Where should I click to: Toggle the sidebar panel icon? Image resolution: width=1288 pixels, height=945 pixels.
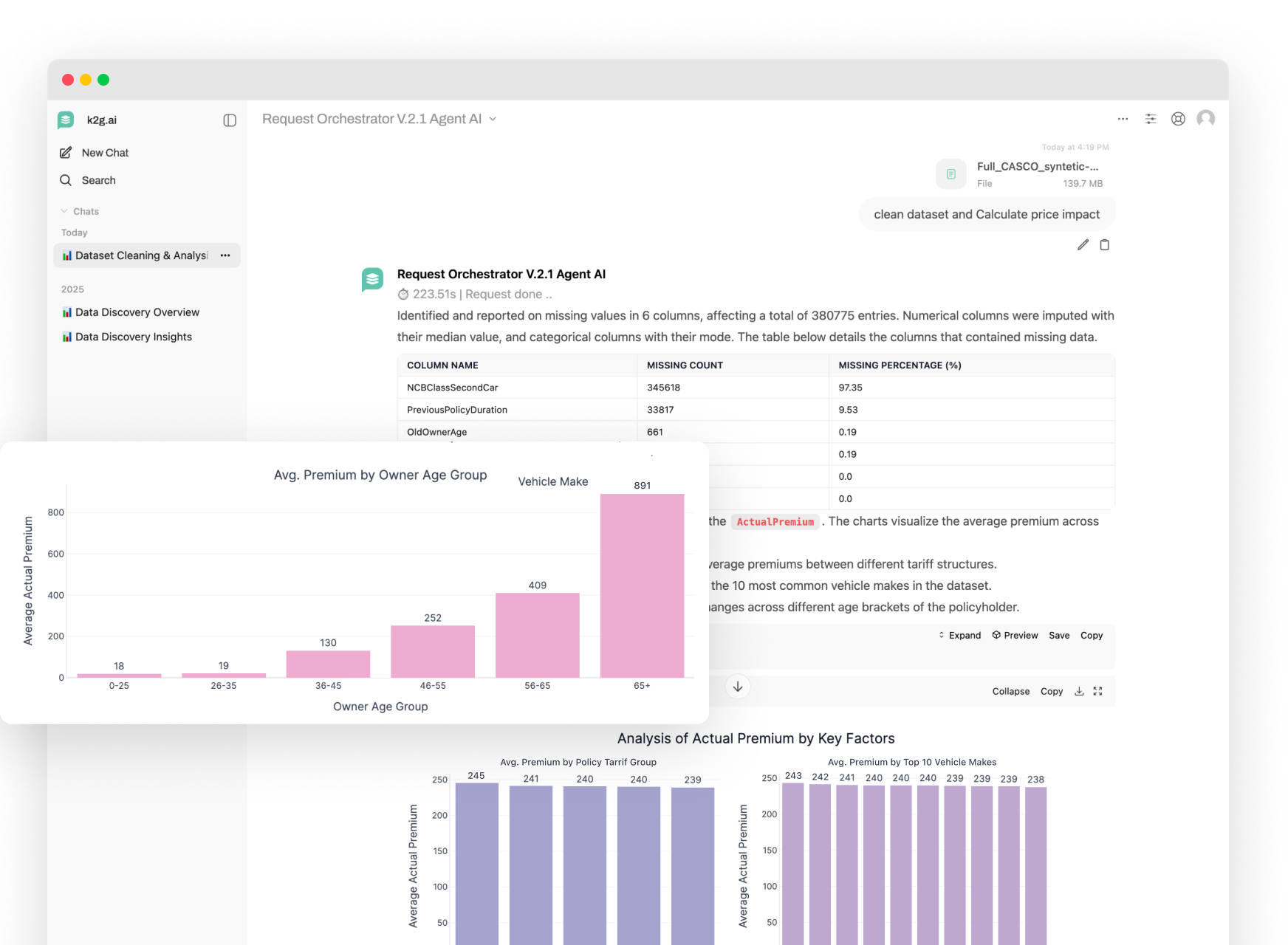coord(230,120)
